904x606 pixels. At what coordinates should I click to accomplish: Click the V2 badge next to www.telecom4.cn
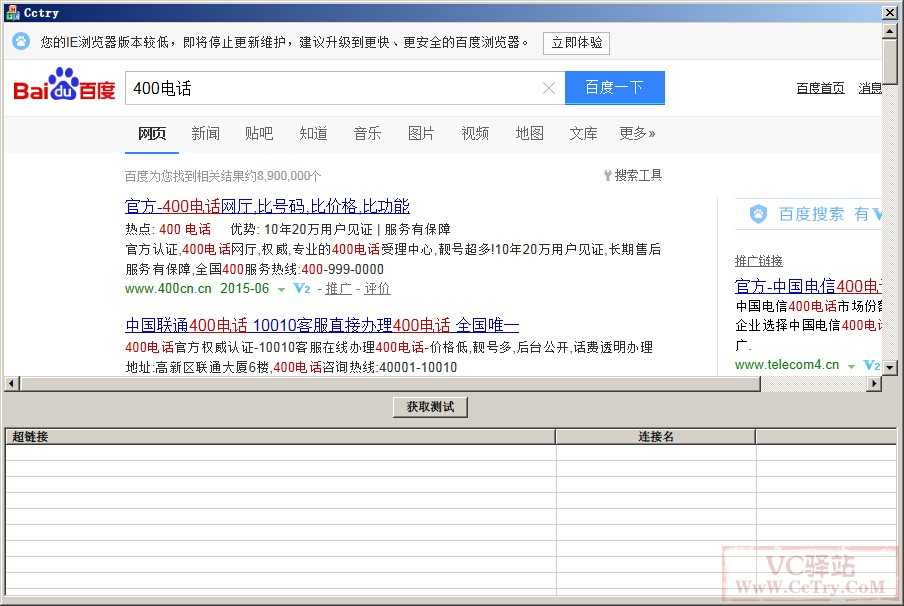click(871, 365)
